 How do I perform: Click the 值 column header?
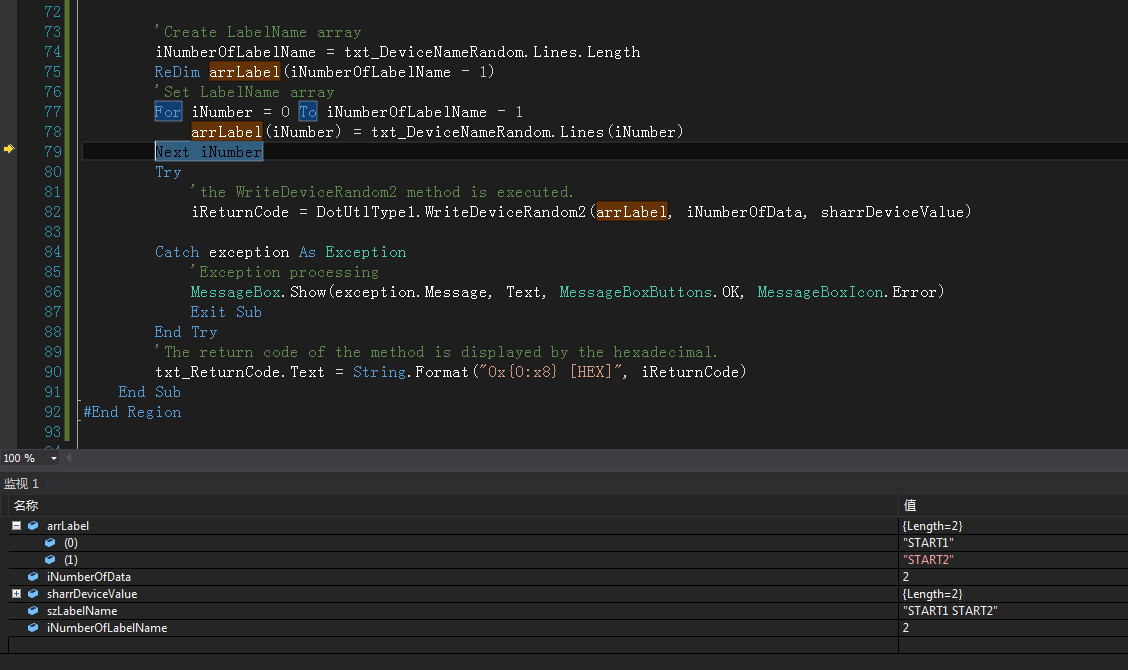click(x=909, y=506)
